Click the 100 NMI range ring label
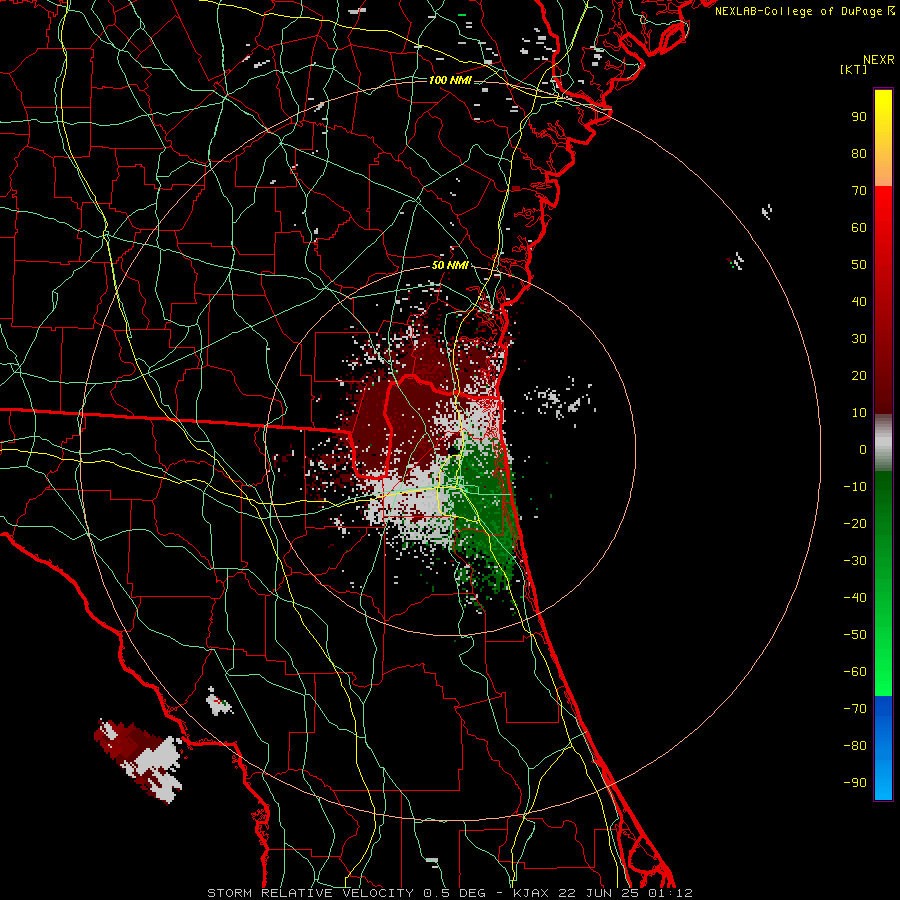 (x=450, y=80)
